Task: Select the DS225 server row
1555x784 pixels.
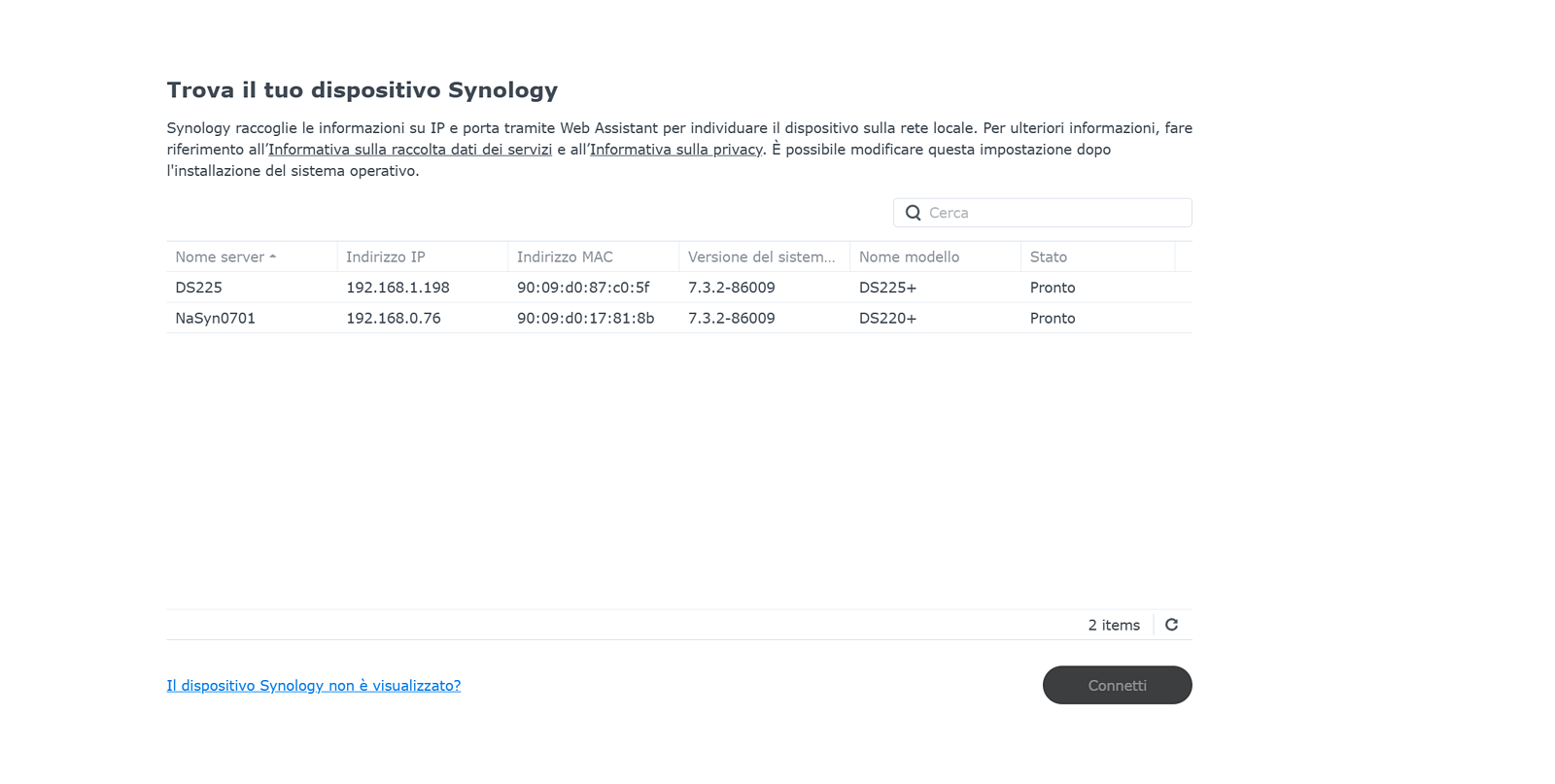Action: click(679, 288)
